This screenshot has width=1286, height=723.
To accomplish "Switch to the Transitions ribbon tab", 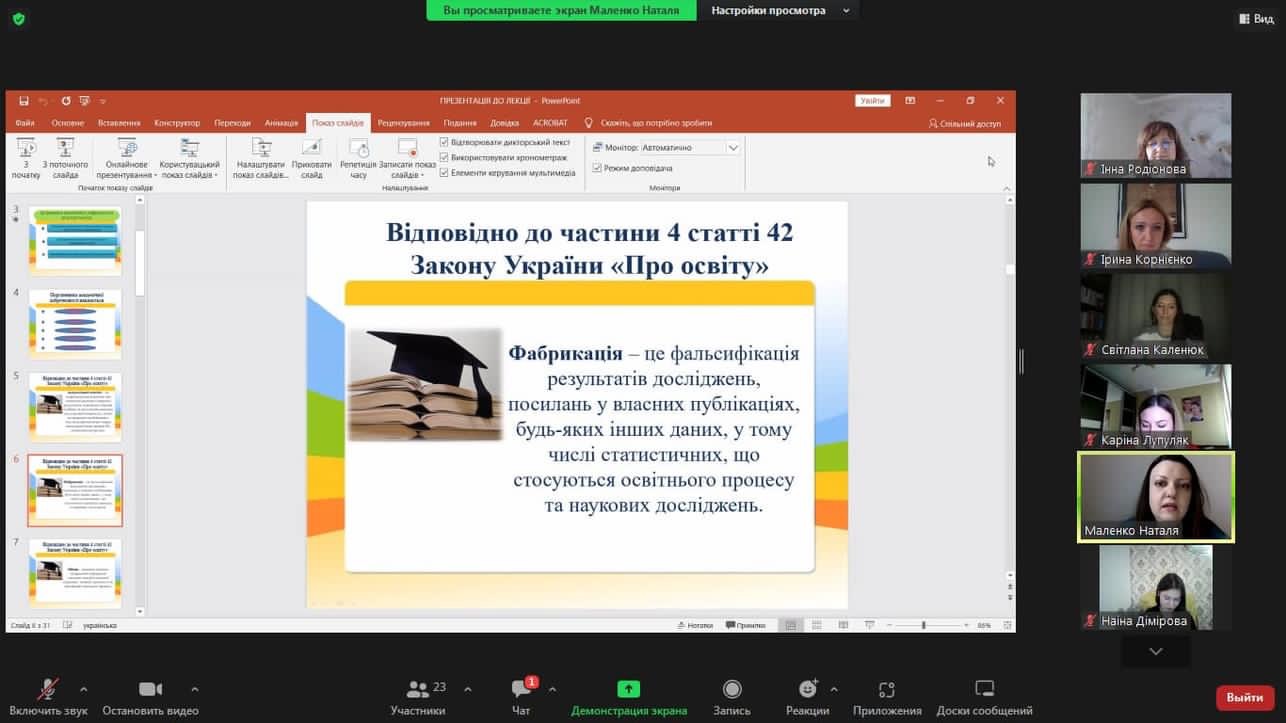I will click(232, 123).
